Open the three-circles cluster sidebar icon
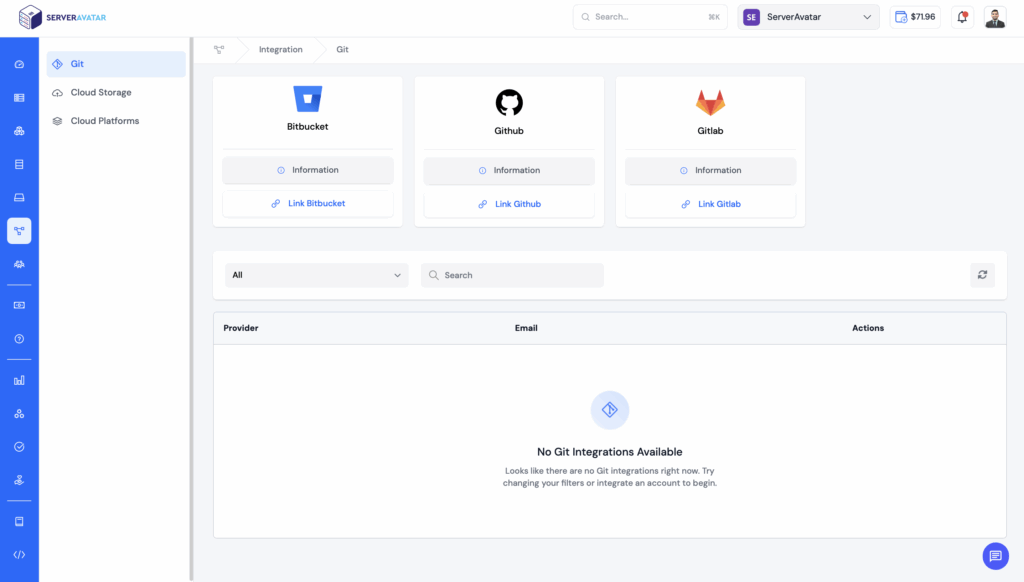This screenshot has width=1024, height=582. (x=19, y=413)
